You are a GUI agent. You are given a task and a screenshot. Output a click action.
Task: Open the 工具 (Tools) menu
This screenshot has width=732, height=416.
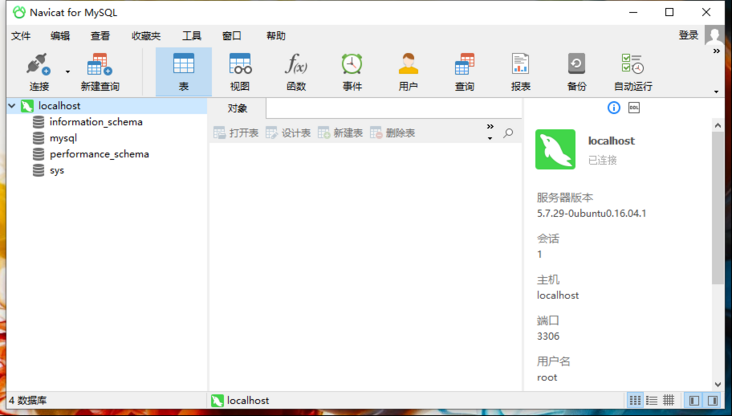192,36
